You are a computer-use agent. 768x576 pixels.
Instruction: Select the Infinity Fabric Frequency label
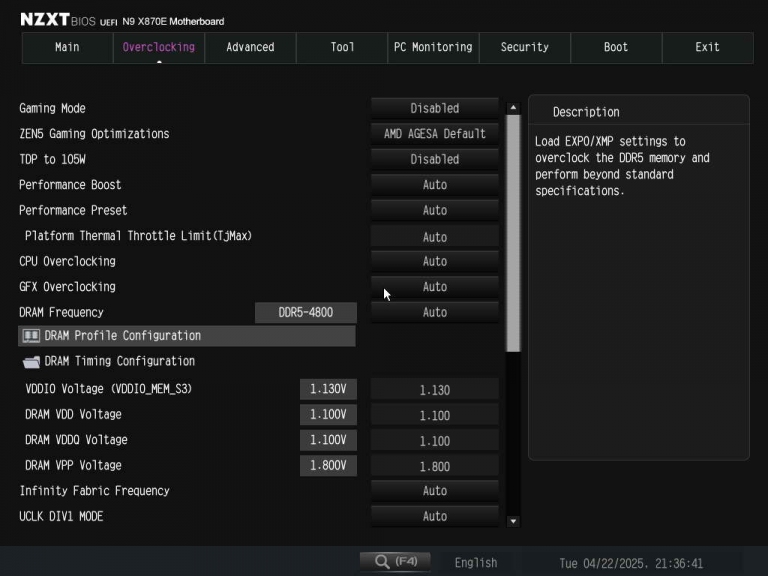pos(95,491)
